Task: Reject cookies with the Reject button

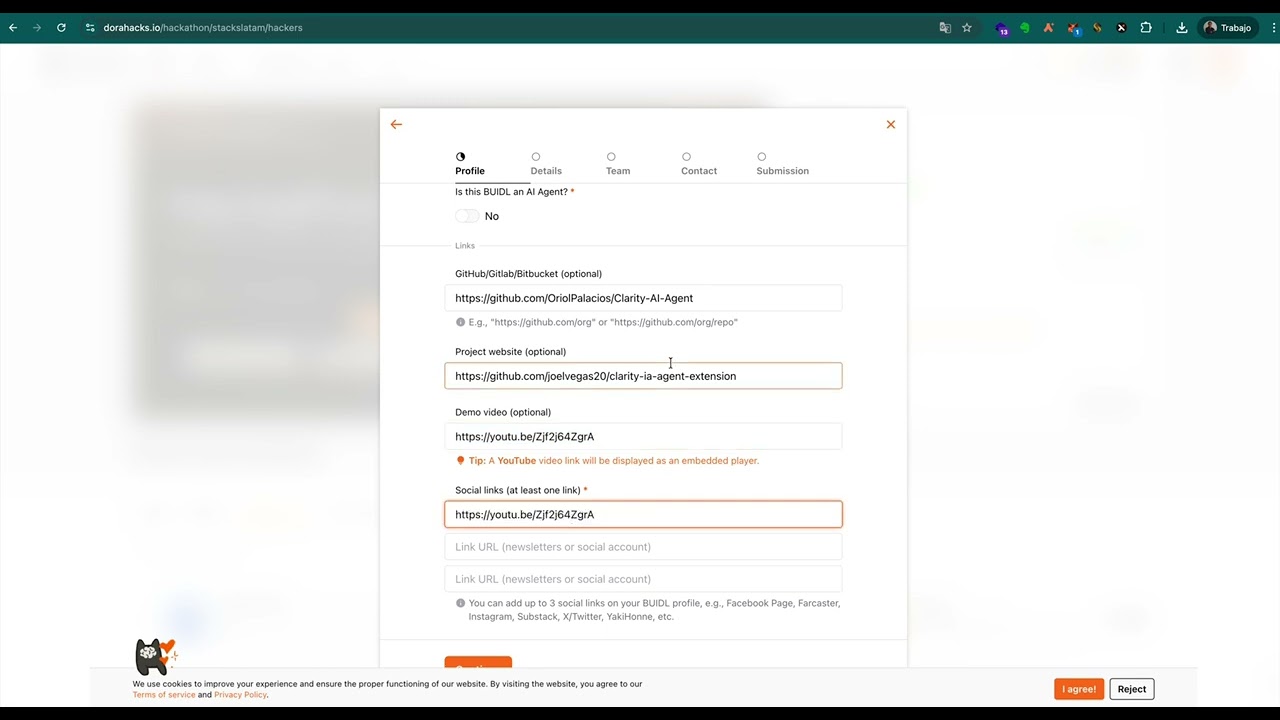Action: pyautogui.click(x=1132, y=689)
